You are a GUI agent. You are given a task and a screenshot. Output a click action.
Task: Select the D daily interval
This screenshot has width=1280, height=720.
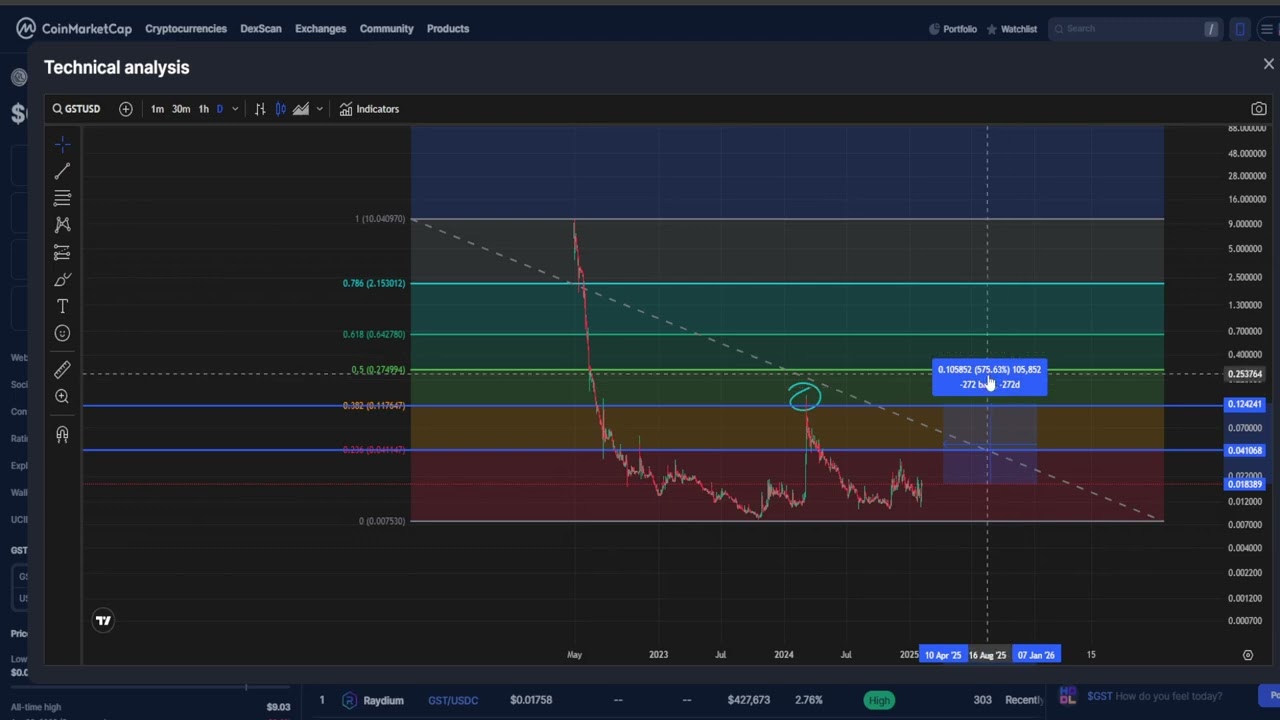pyautogui.click(x=220, y=109)
